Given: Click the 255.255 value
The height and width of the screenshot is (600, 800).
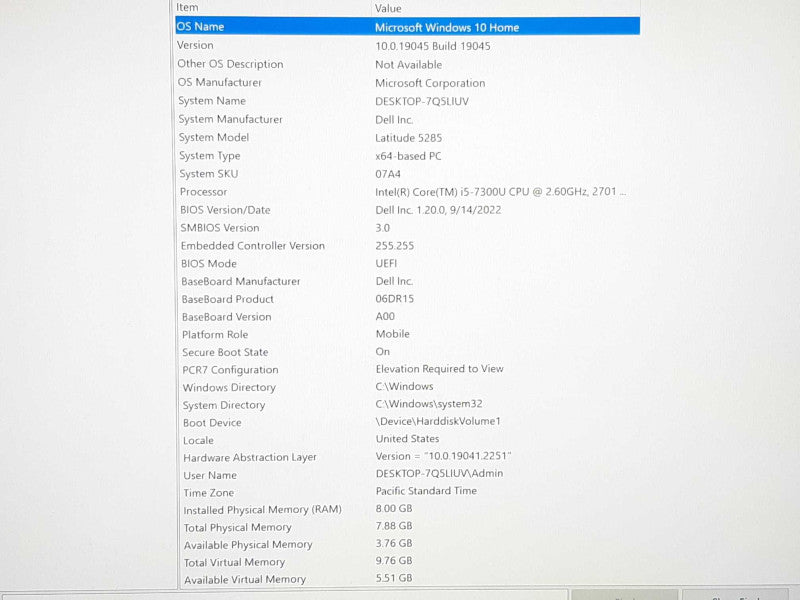Looking at the screenshot, I should (x=394, y=245).
